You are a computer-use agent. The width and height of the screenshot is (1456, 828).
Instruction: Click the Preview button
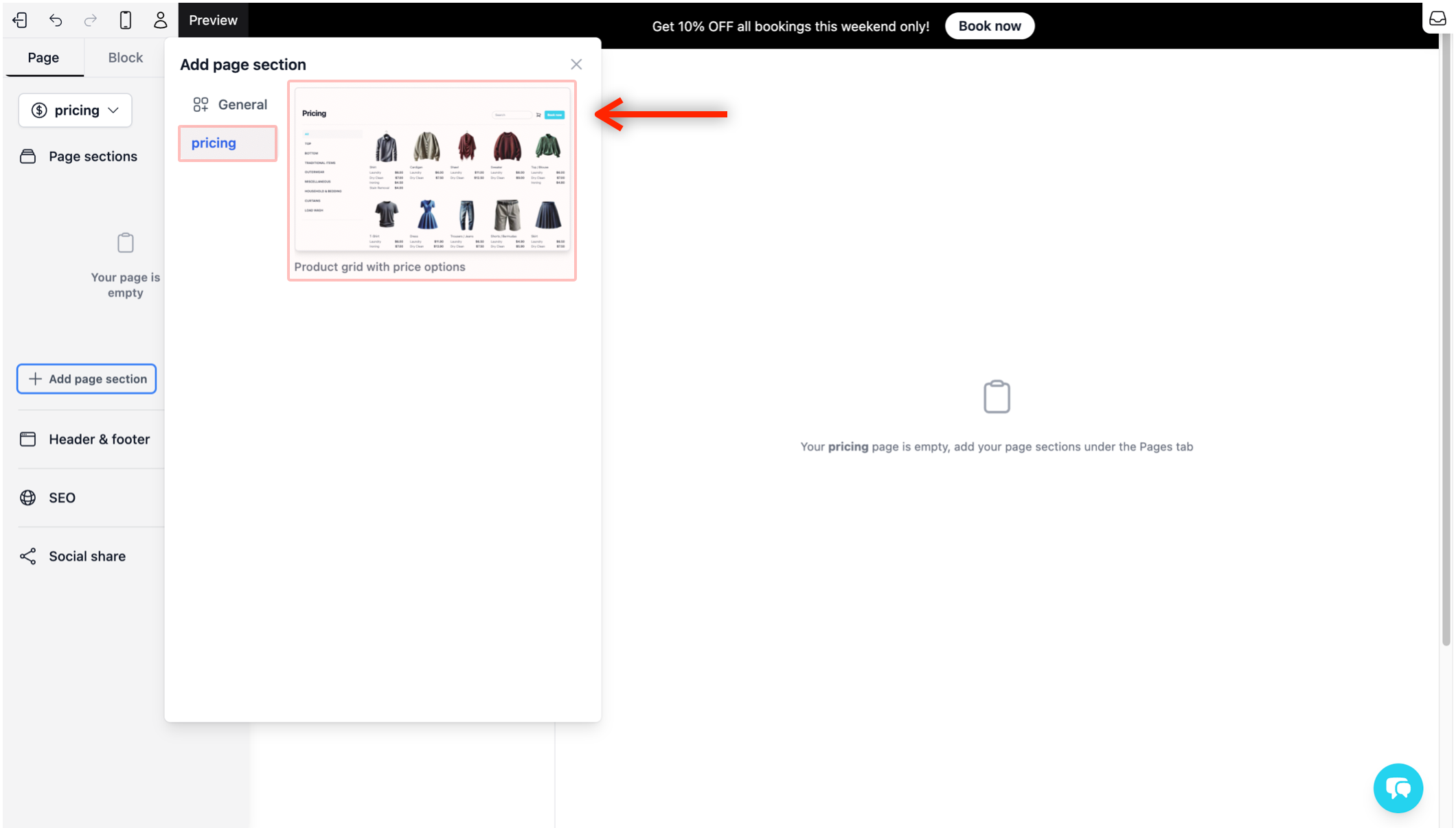[213, 20]
